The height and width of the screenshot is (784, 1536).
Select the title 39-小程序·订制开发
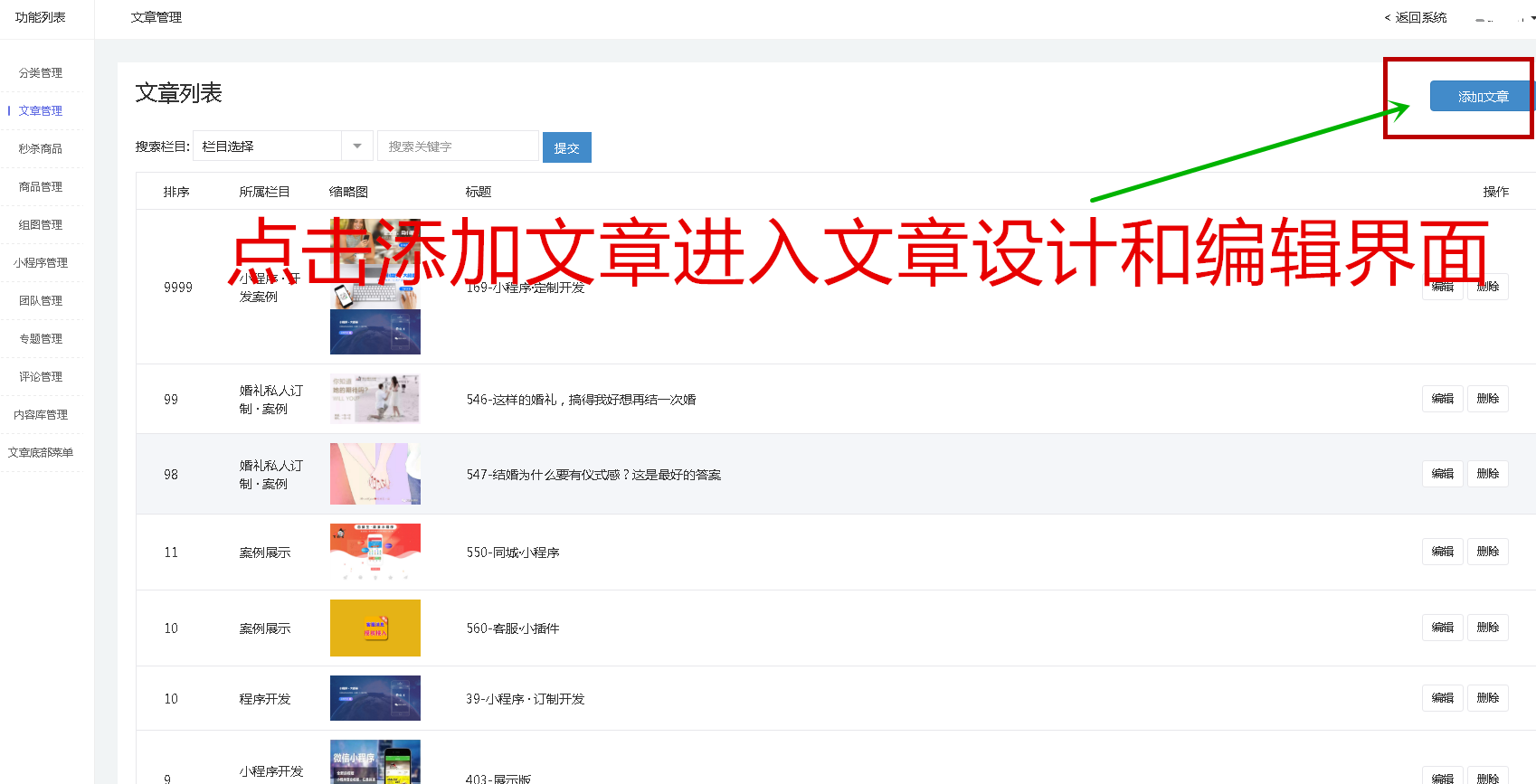point(526,699)
